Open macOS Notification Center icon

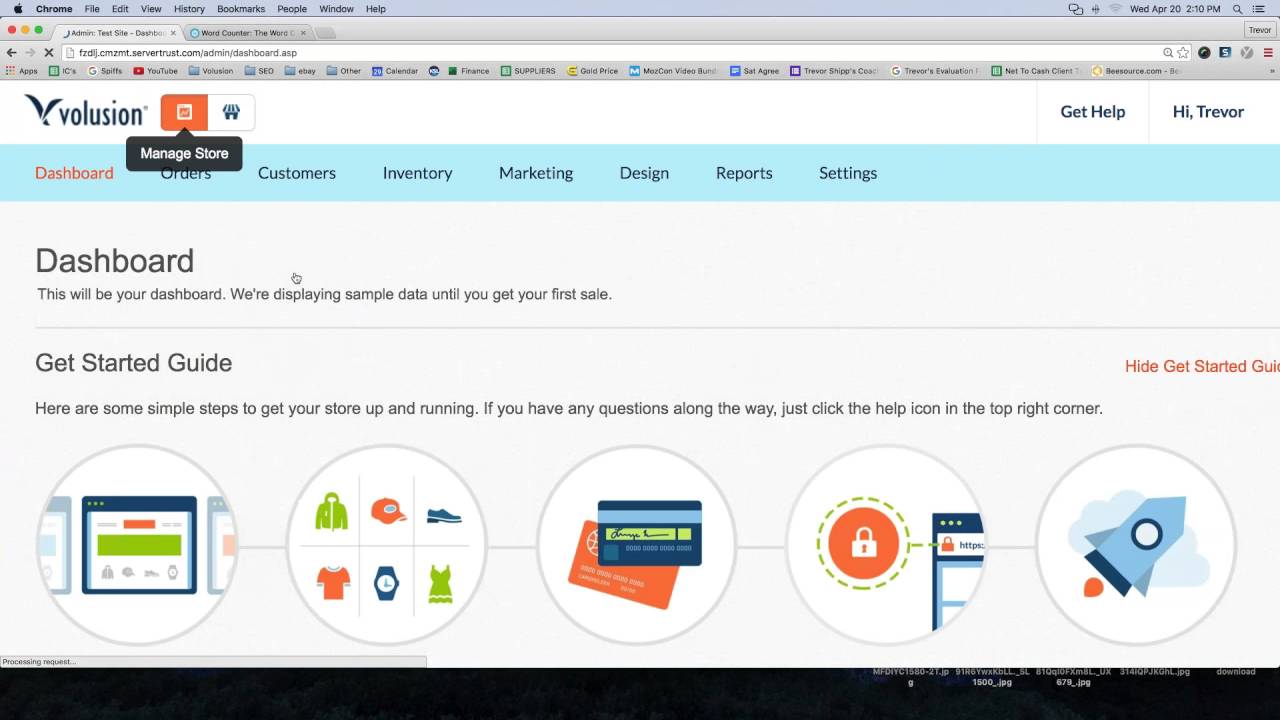pos(1260,9)
